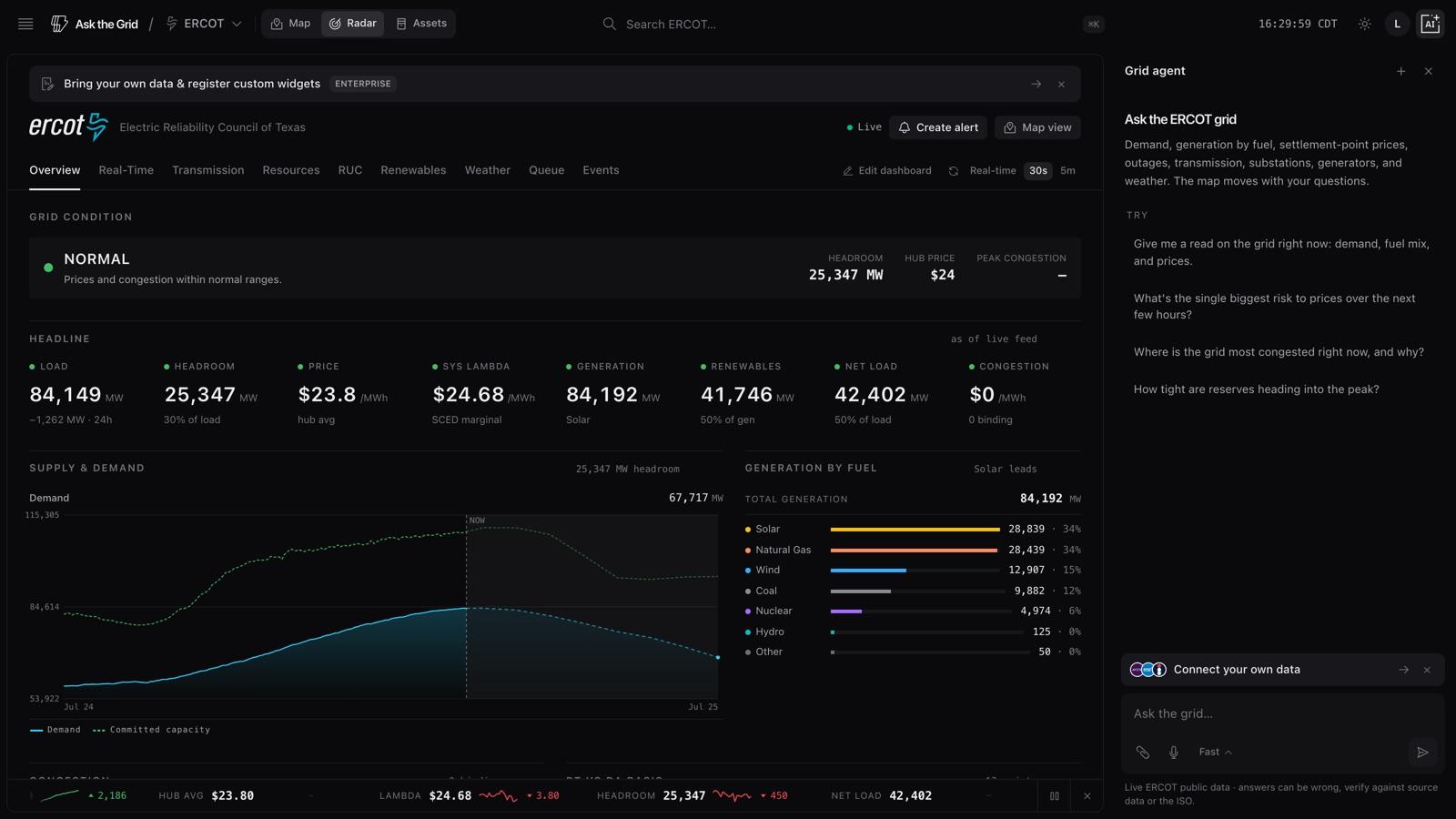Pause the bottom ticker bar
The width and height of the screenshot is (1456, 819).
pyautogui.click(x=1054, y=795)
